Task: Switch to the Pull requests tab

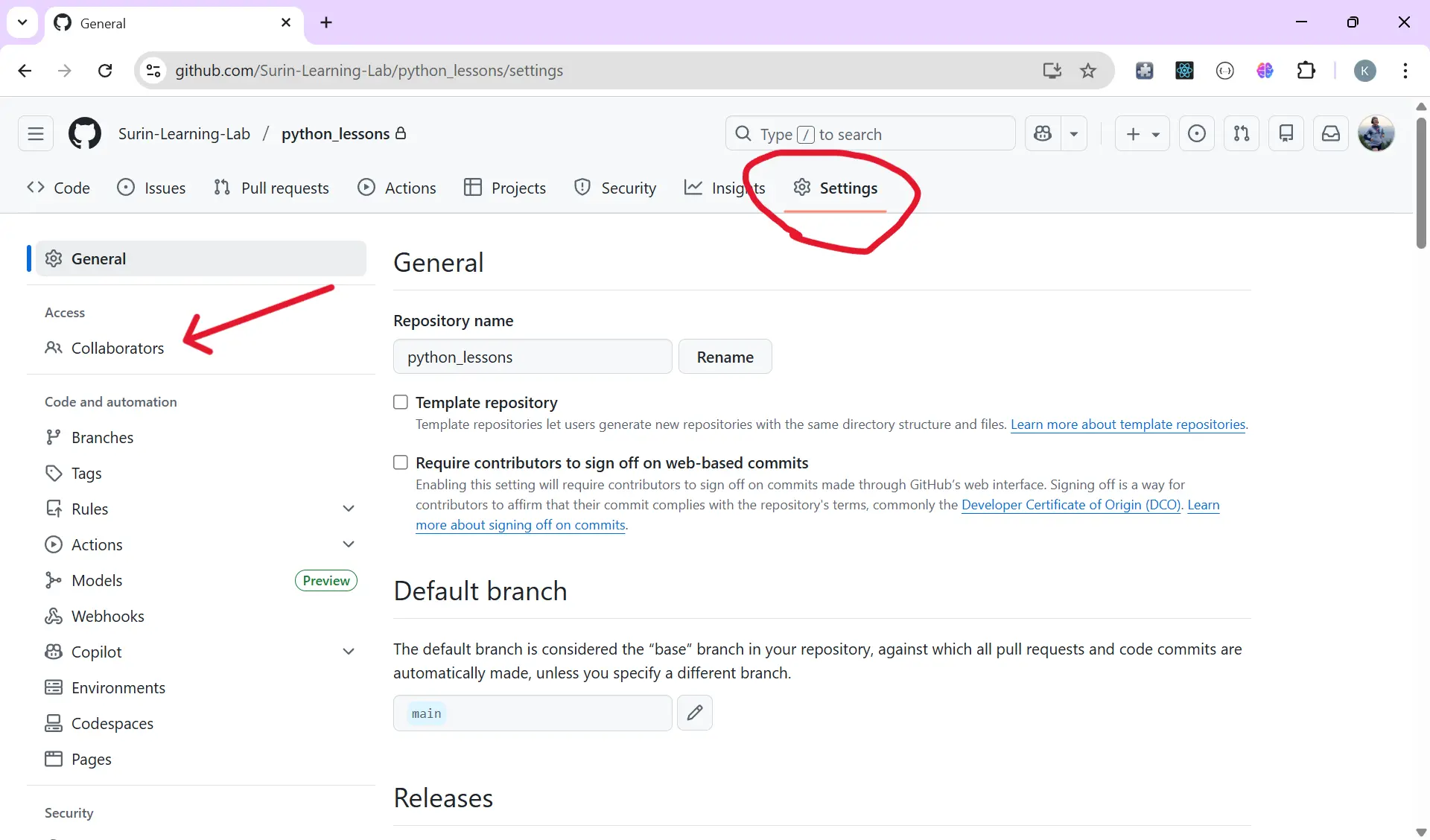Action: [271, 188]
